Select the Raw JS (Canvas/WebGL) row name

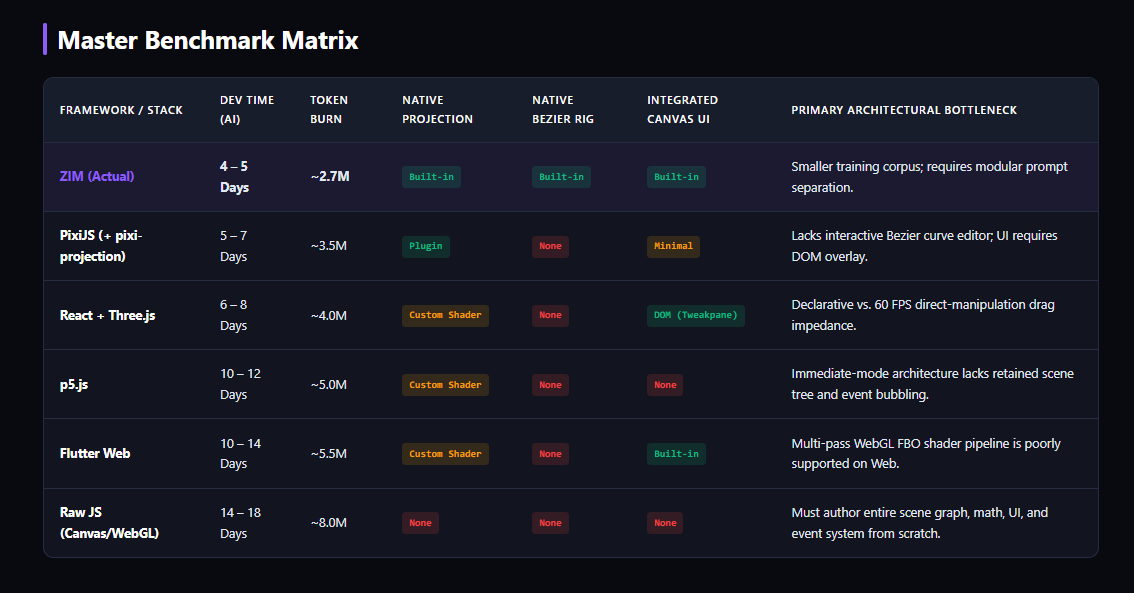(109, 523)
